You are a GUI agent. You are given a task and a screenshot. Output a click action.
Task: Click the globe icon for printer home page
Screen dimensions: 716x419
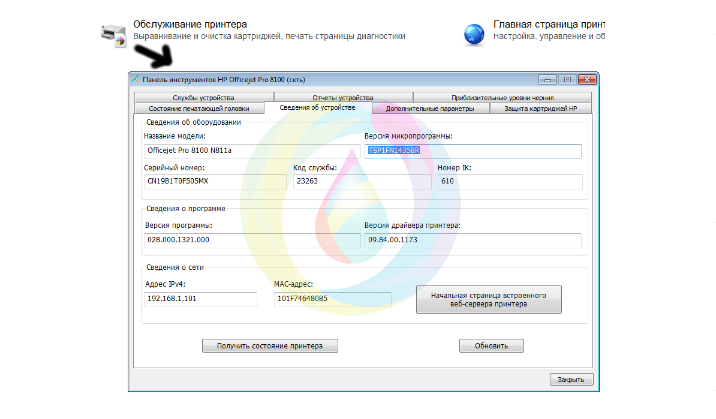474,35
